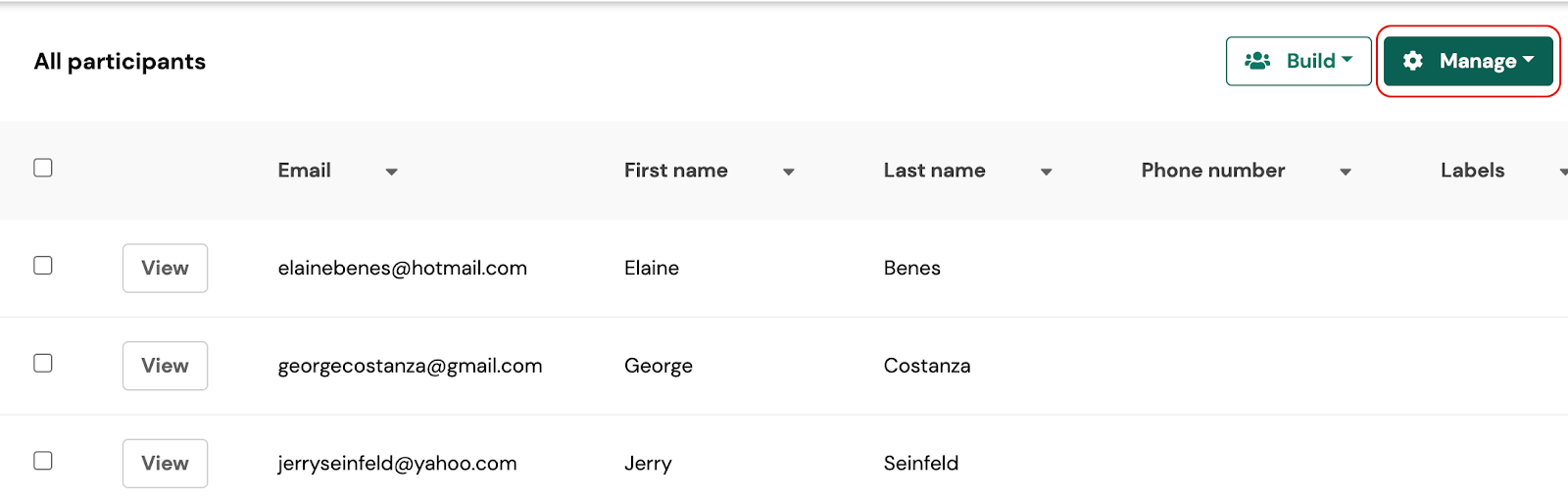This screenshot has width=1568, height=500.
Task: Click the georgecostanza@gmail.com email cell
Action: click(x=410, y=366)
